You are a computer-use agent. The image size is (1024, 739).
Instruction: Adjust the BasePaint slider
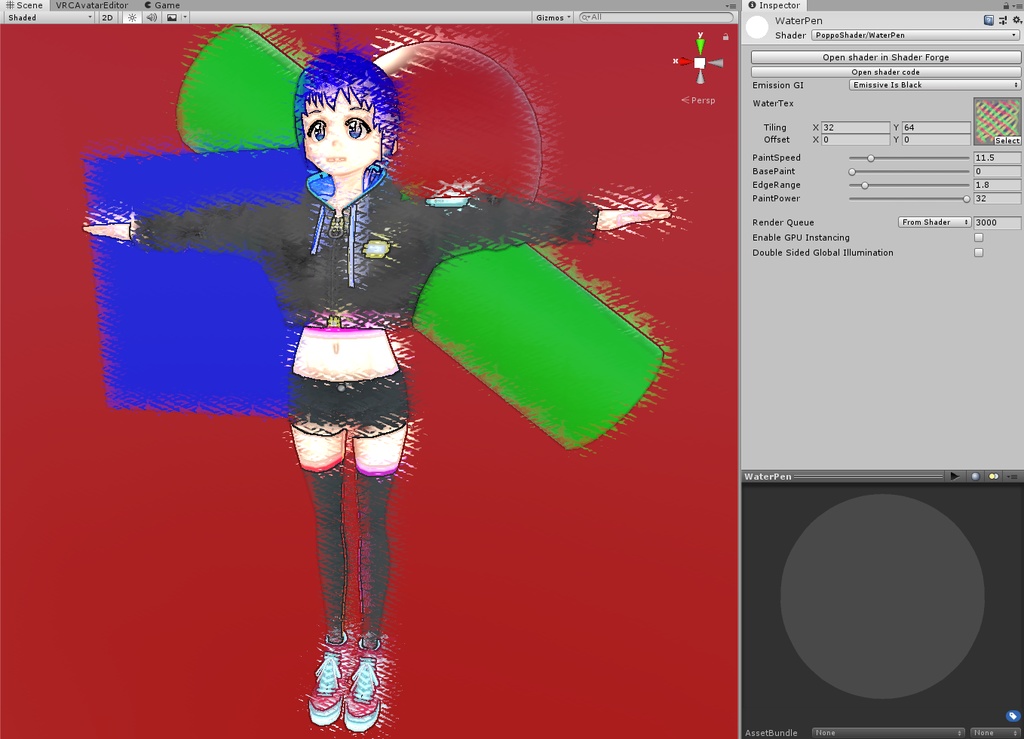tap(909, 172)
